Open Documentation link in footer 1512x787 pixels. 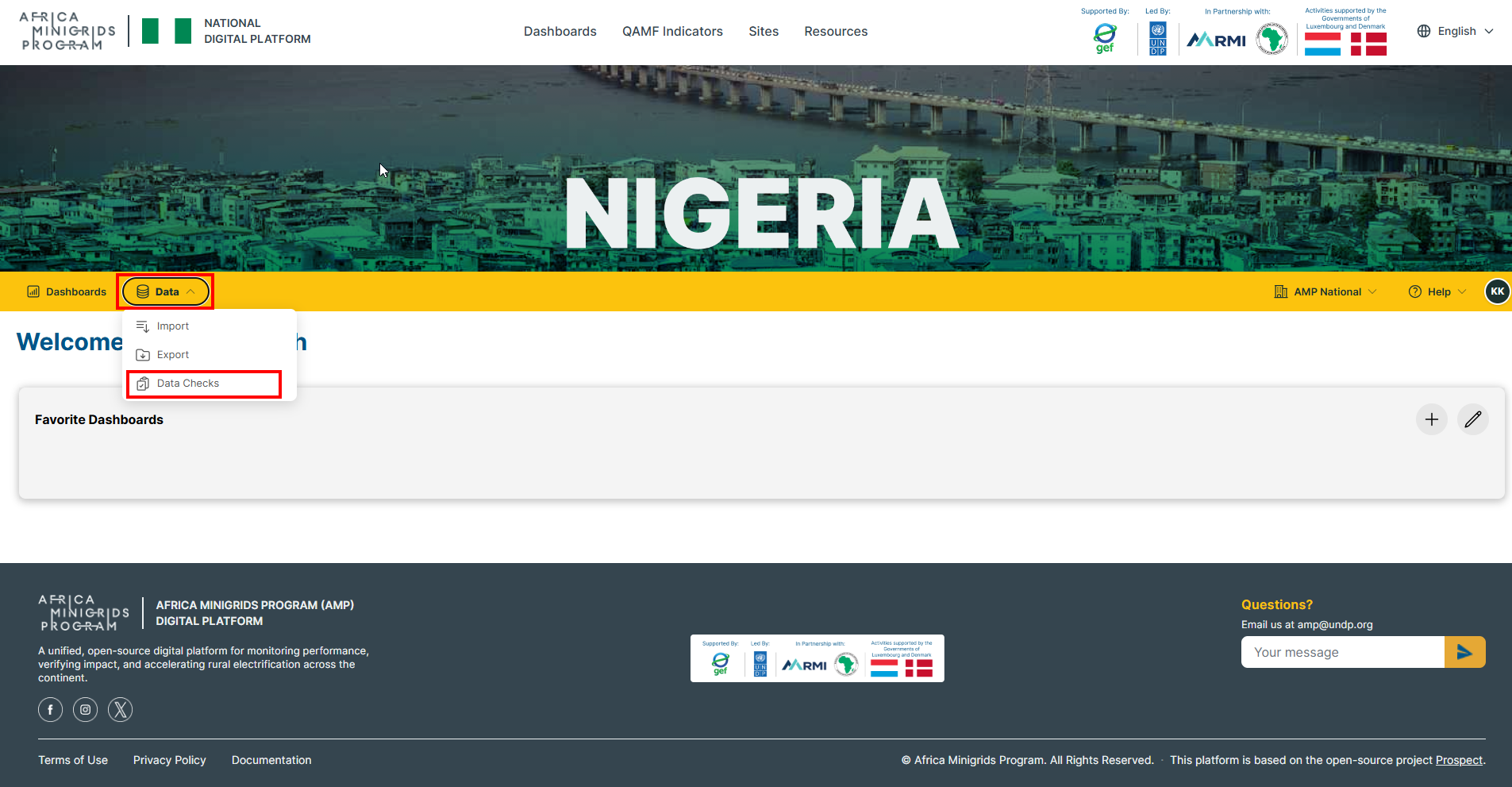tap(271, 760)
